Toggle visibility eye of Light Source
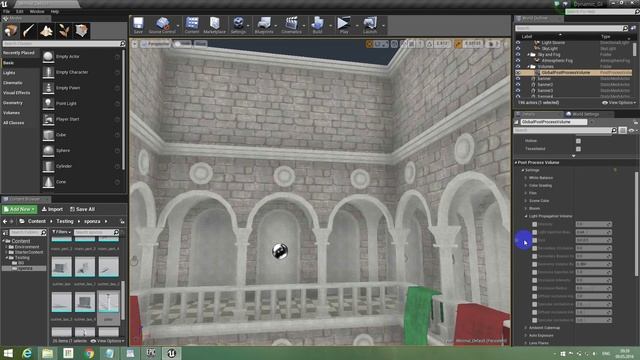640x360 pixels. (518, 42)
